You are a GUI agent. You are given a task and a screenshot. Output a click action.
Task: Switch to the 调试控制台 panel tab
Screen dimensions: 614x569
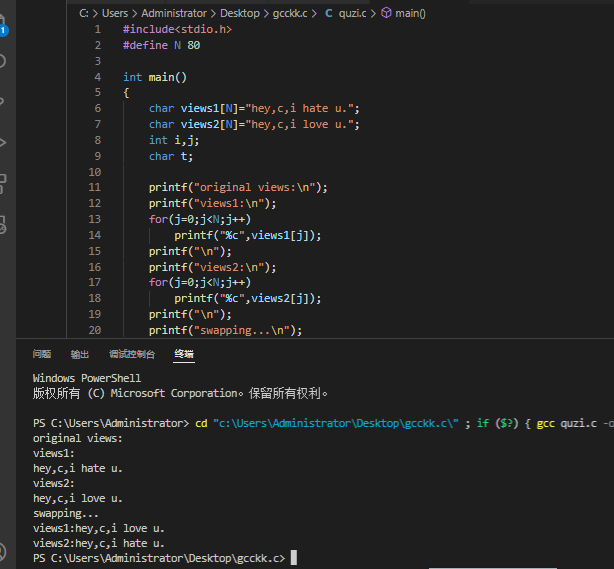pos(132,354)
